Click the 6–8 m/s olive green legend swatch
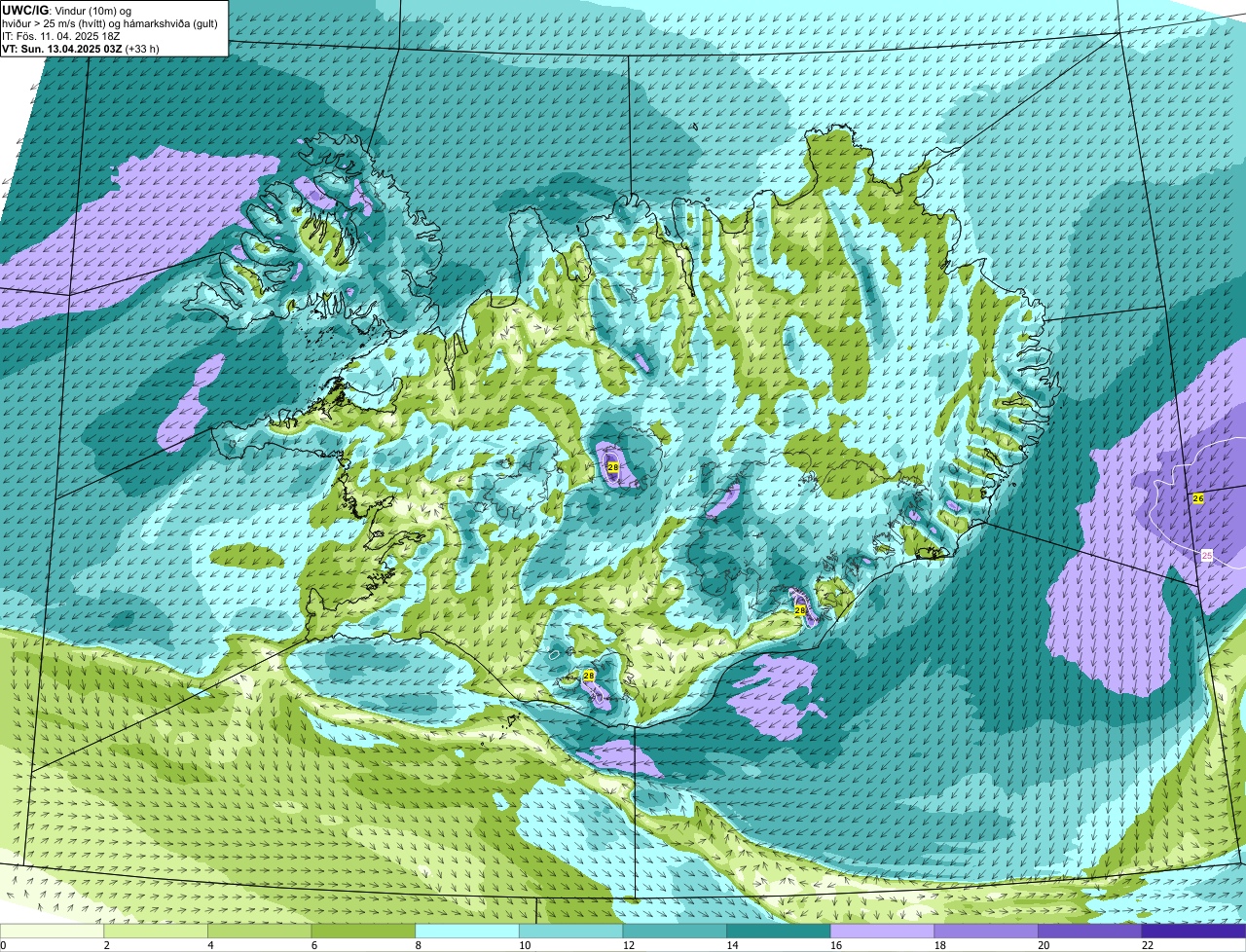This screenshot has width=1246, height=952. [x=363, y=931]
